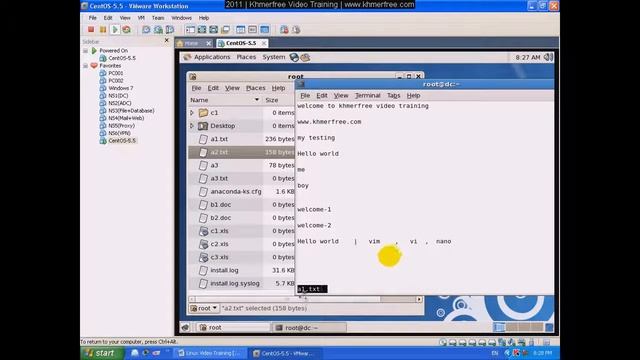Select PC001 in Favorites sidebar
This screenshot has width=640, height=360.
click(x=116, y=73)
